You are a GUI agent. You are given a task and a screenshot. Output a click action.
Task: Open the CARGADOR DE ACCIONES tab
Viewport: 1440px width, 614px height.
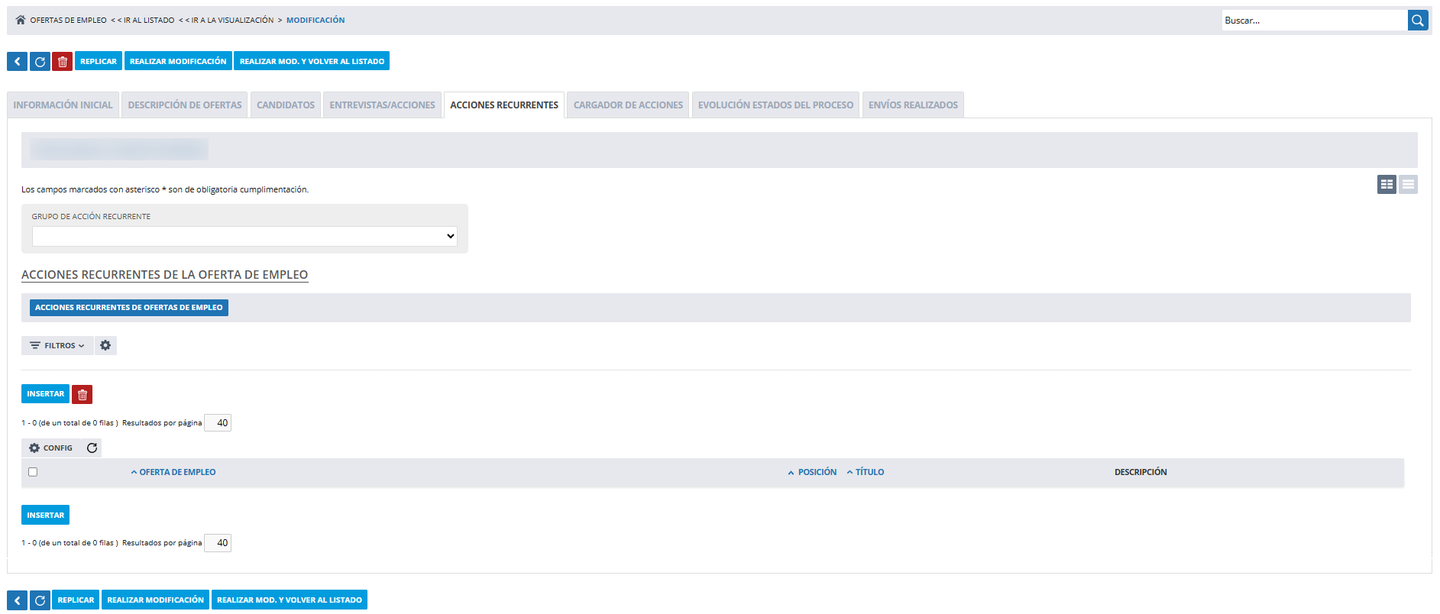628,105
